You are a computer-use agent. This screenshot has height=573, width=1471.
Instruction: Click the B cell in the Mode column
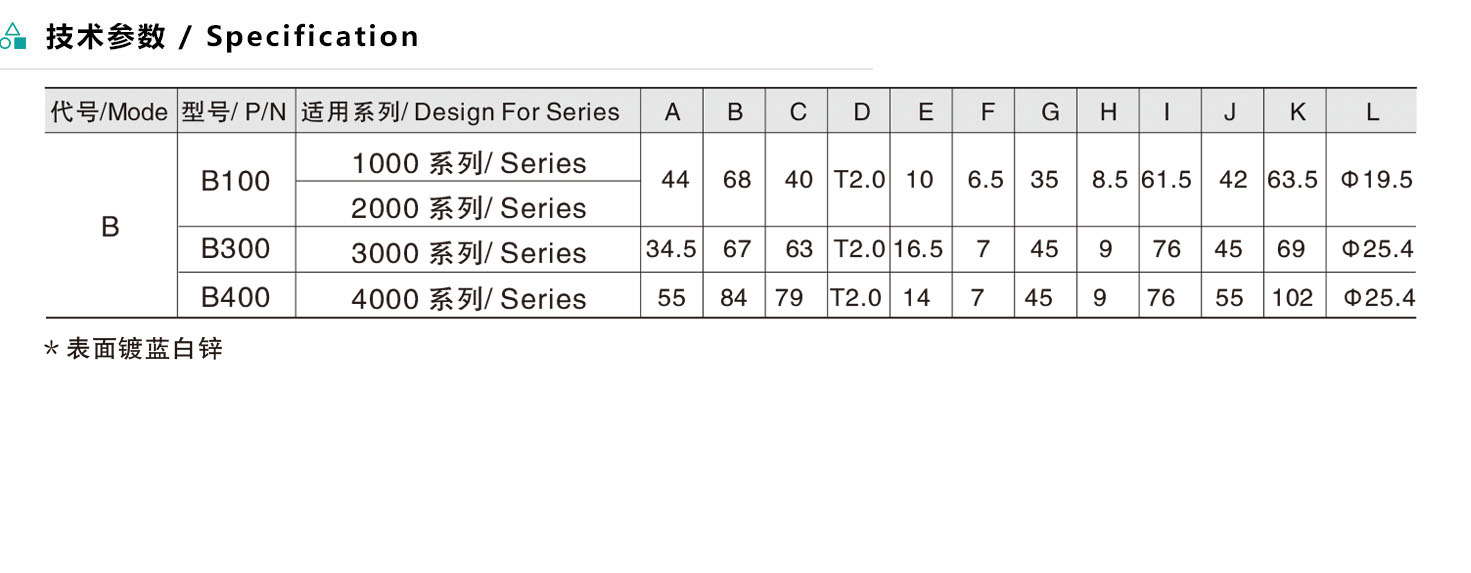[110, 227]
